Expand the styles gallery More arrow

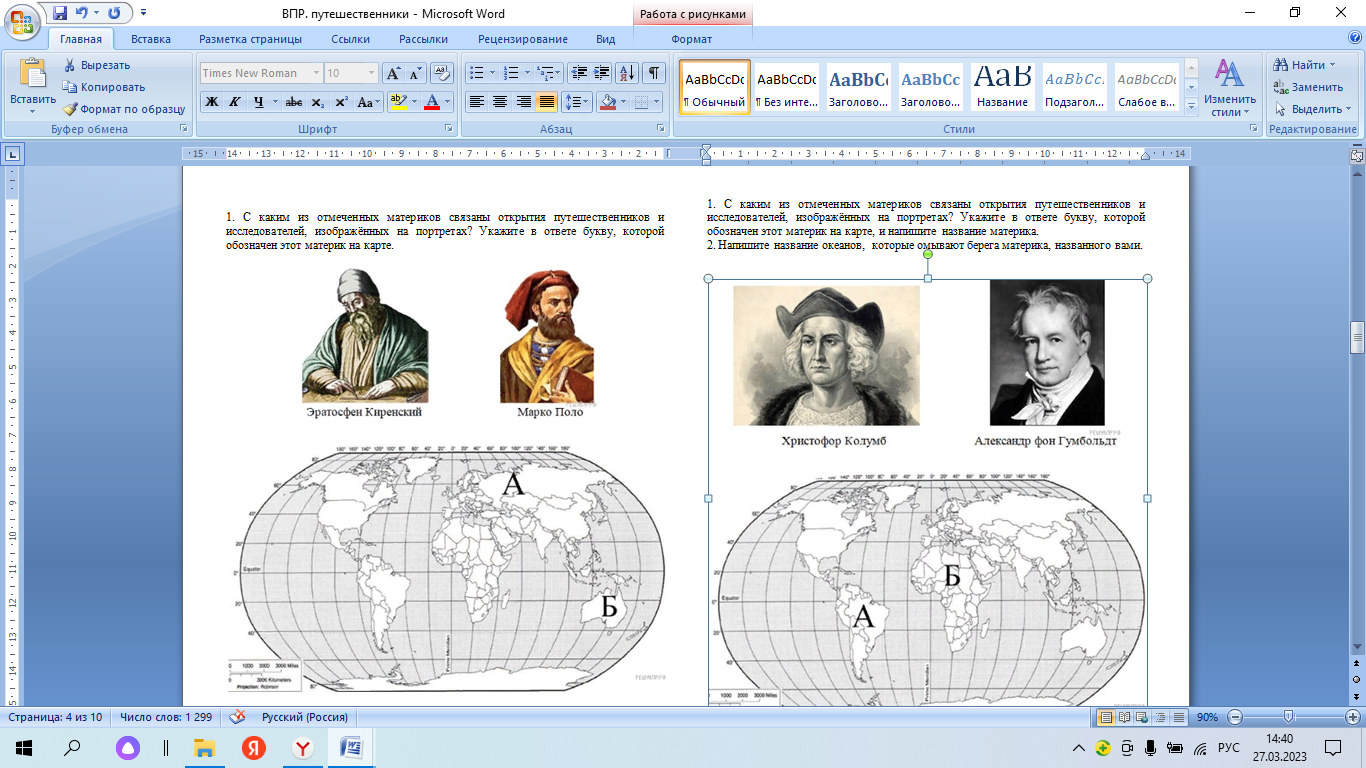tap(1191, 106)
